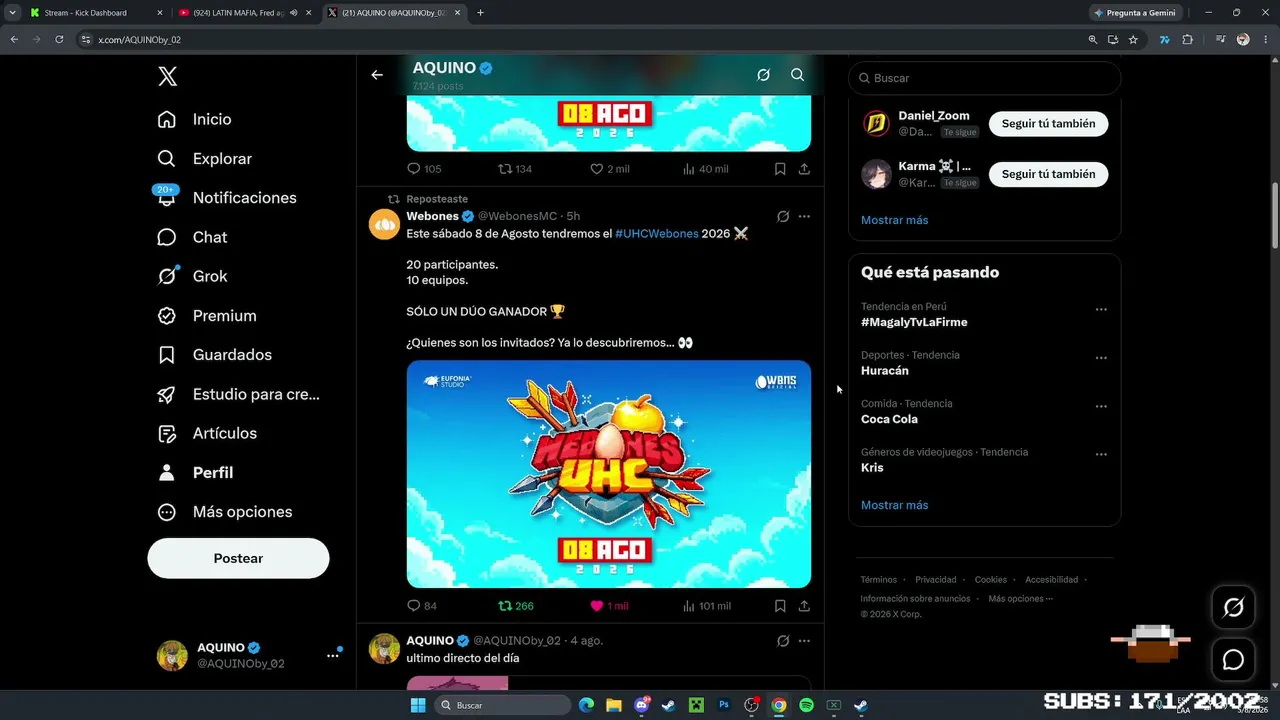The height and width of the screenshot is (720, 1280).
Task: Reply to the Webones post with 84 comments
Action: pos(422,606)
